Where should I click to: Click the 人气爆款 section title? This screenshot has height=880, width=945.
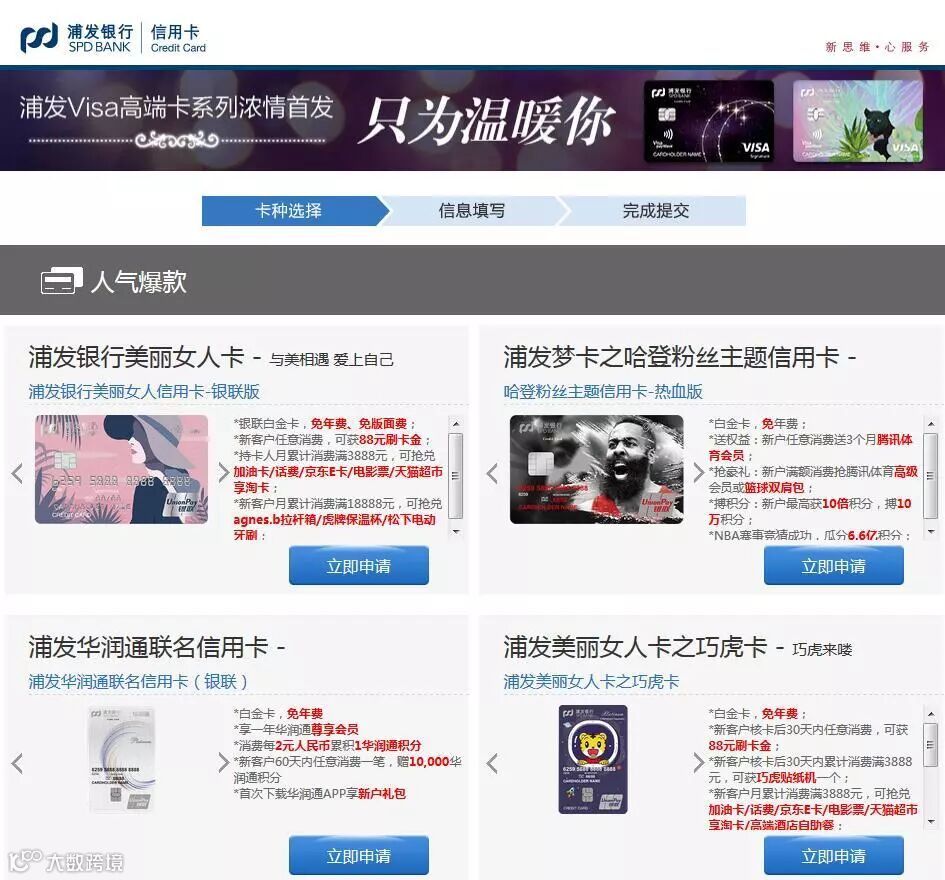[139, 281]
